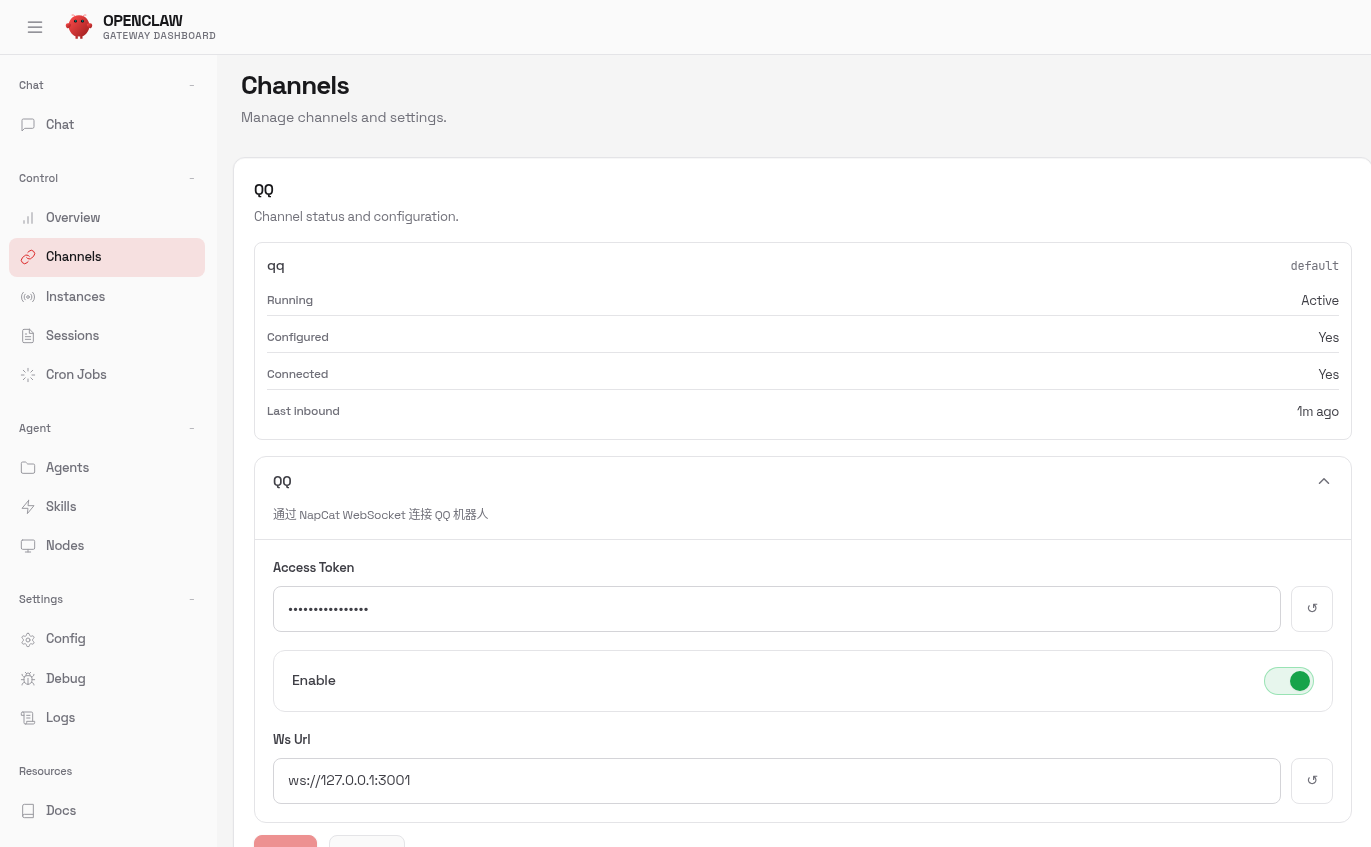1371x847 pixels.
Task: Focus the Ws Url input field
Action: (x=777, y=781)
